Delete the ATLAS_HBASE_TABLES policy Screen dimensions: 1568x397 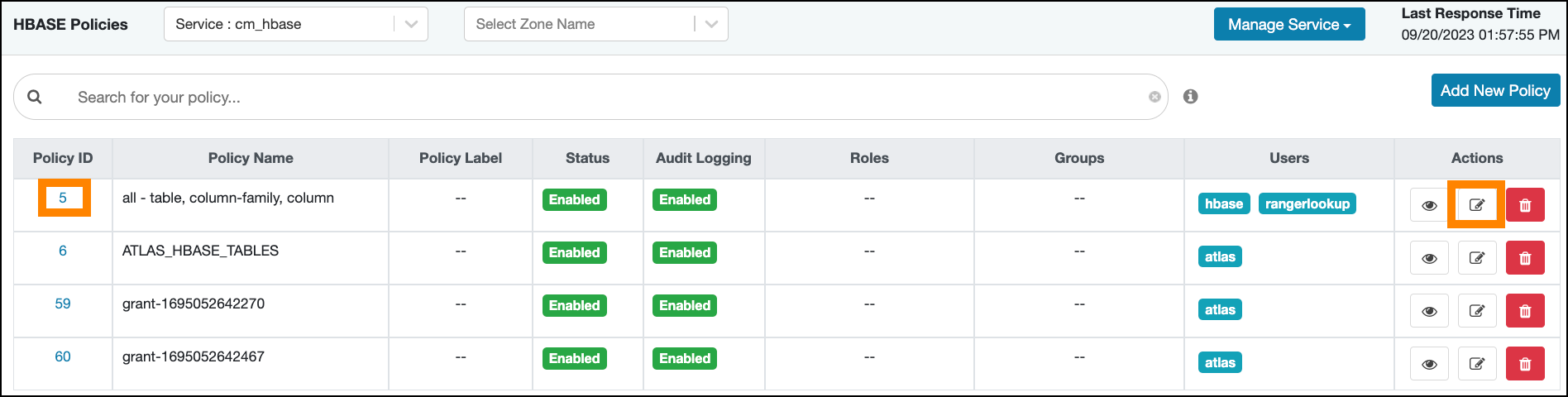coord(1525,258)
